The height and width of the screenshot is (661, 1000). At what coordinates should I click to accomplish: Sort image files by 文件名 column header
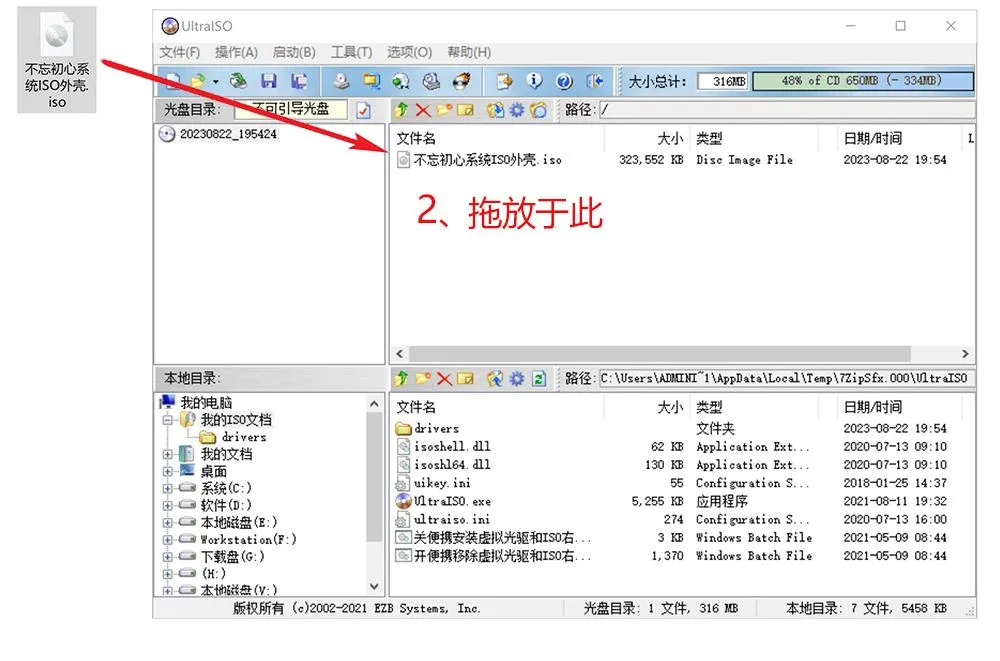tap(417, 139)
